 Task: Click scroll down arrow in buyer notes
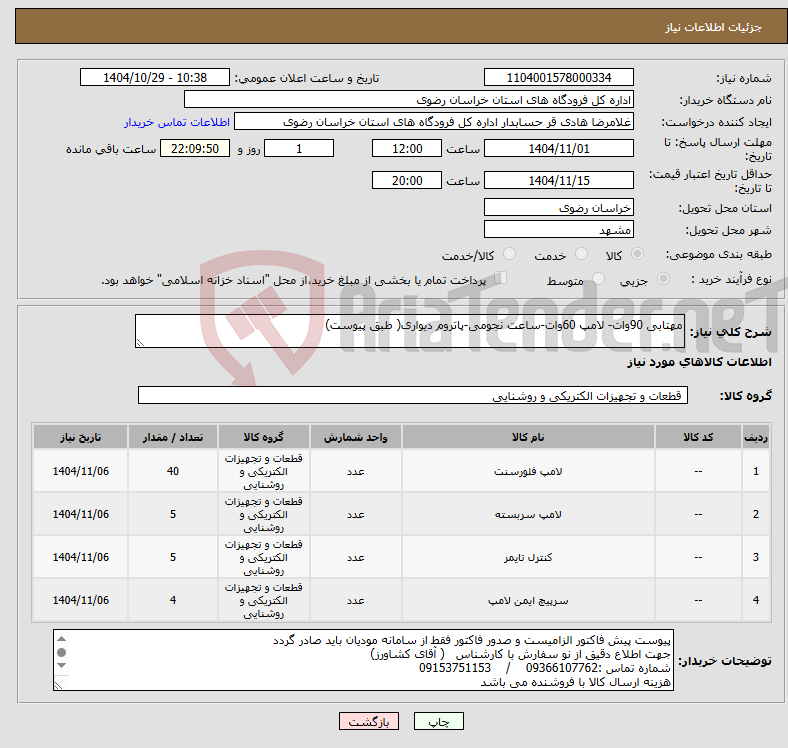(61, 665)
